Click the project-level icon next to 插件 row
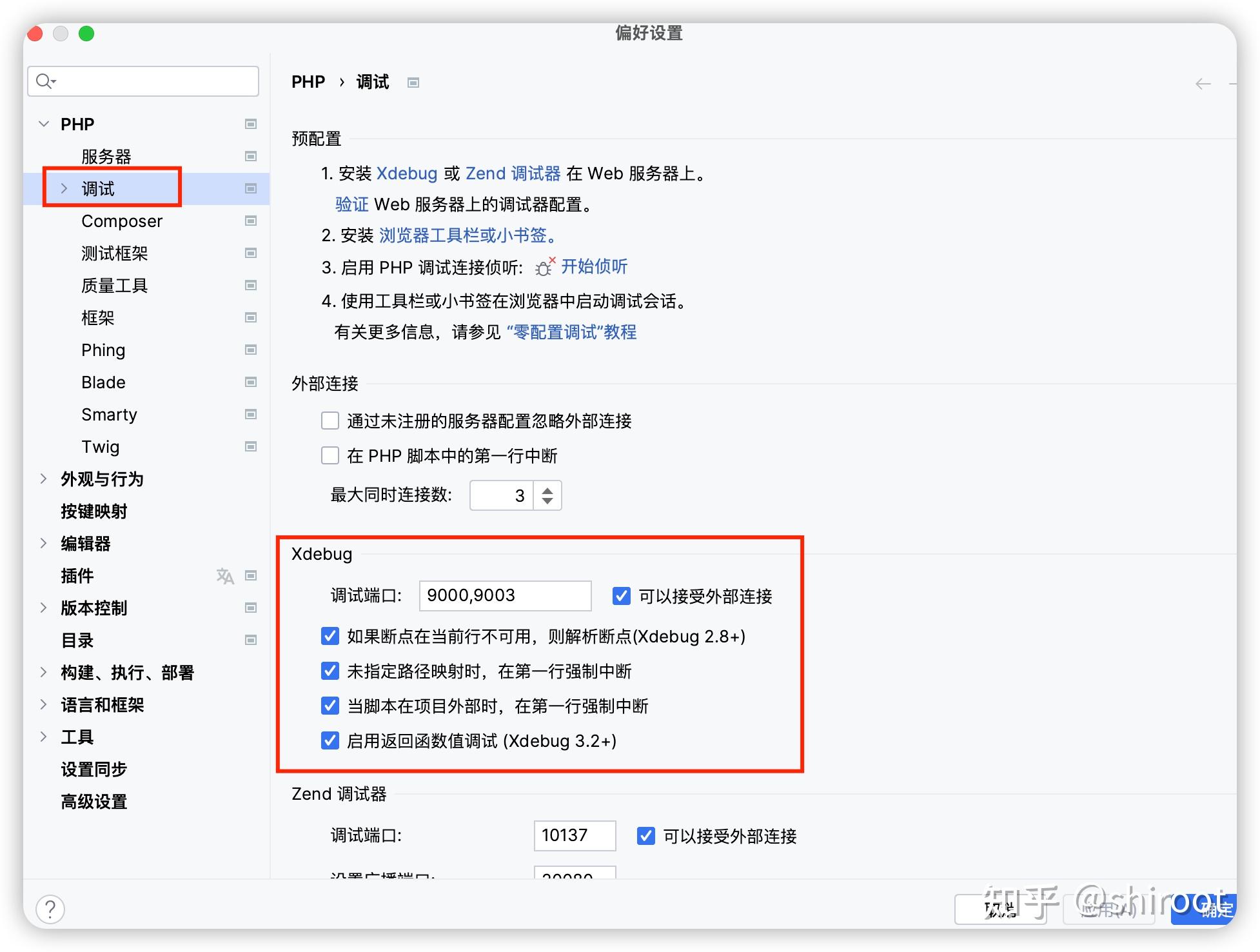Screen dimensions: 1260x952 point(251,575)
